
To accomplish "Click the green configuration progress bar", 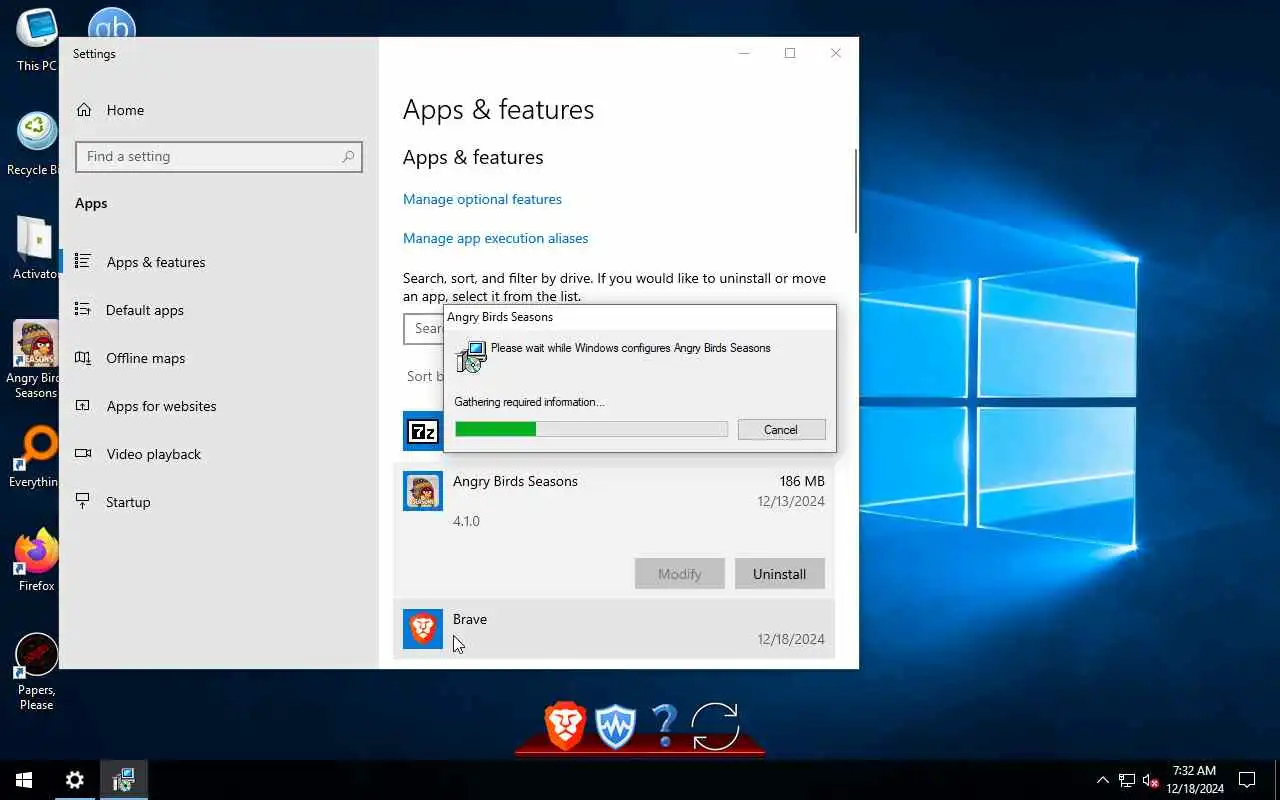I will pyautogui.click(x=591, y=429).
